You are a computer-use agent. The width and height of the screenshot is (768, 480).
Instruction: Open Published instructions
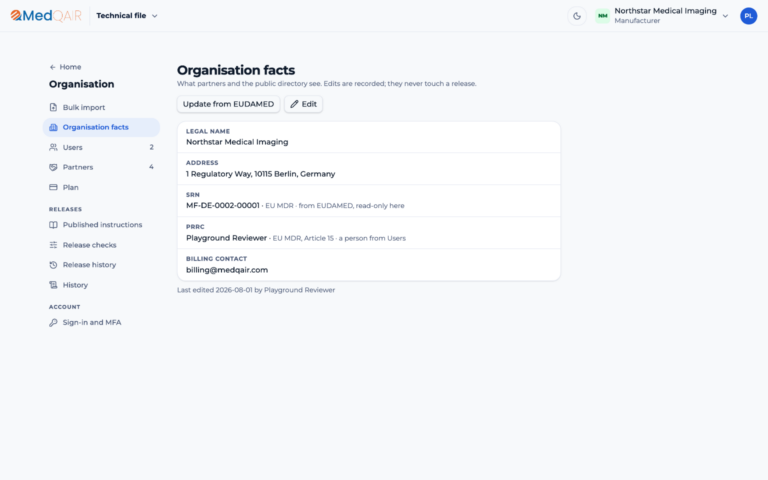click(101, 225)
